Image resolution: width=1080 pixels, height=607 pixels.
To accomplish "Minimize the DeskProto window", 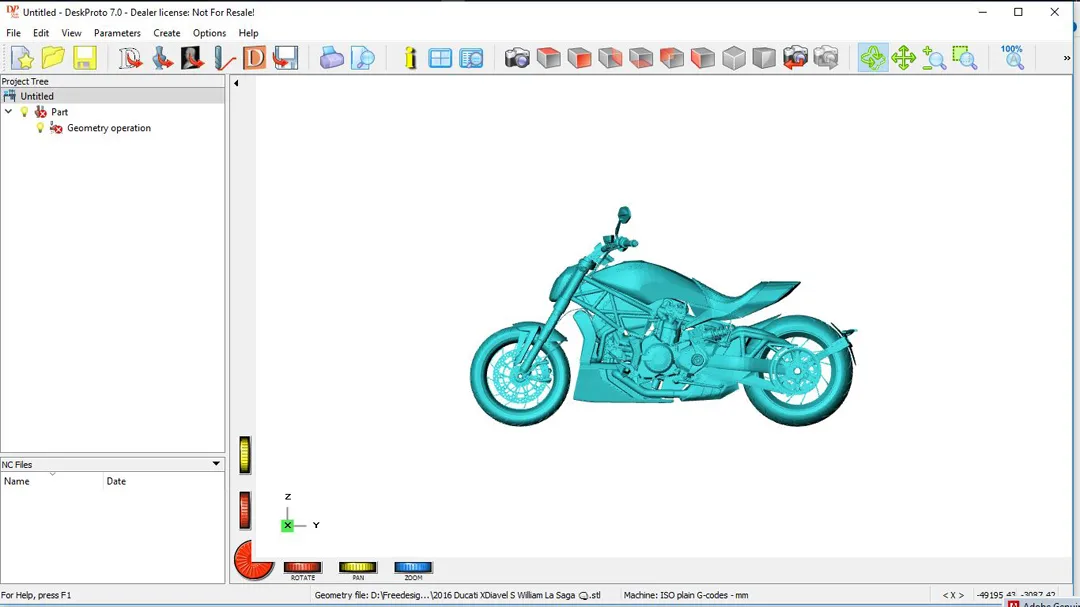I will [983, 12].
